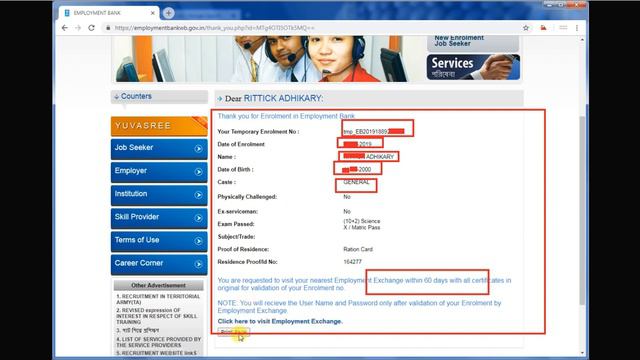The image size is (640, 360).
Task: Bookmark page with star icon
Action: click(x=526, y=28)
